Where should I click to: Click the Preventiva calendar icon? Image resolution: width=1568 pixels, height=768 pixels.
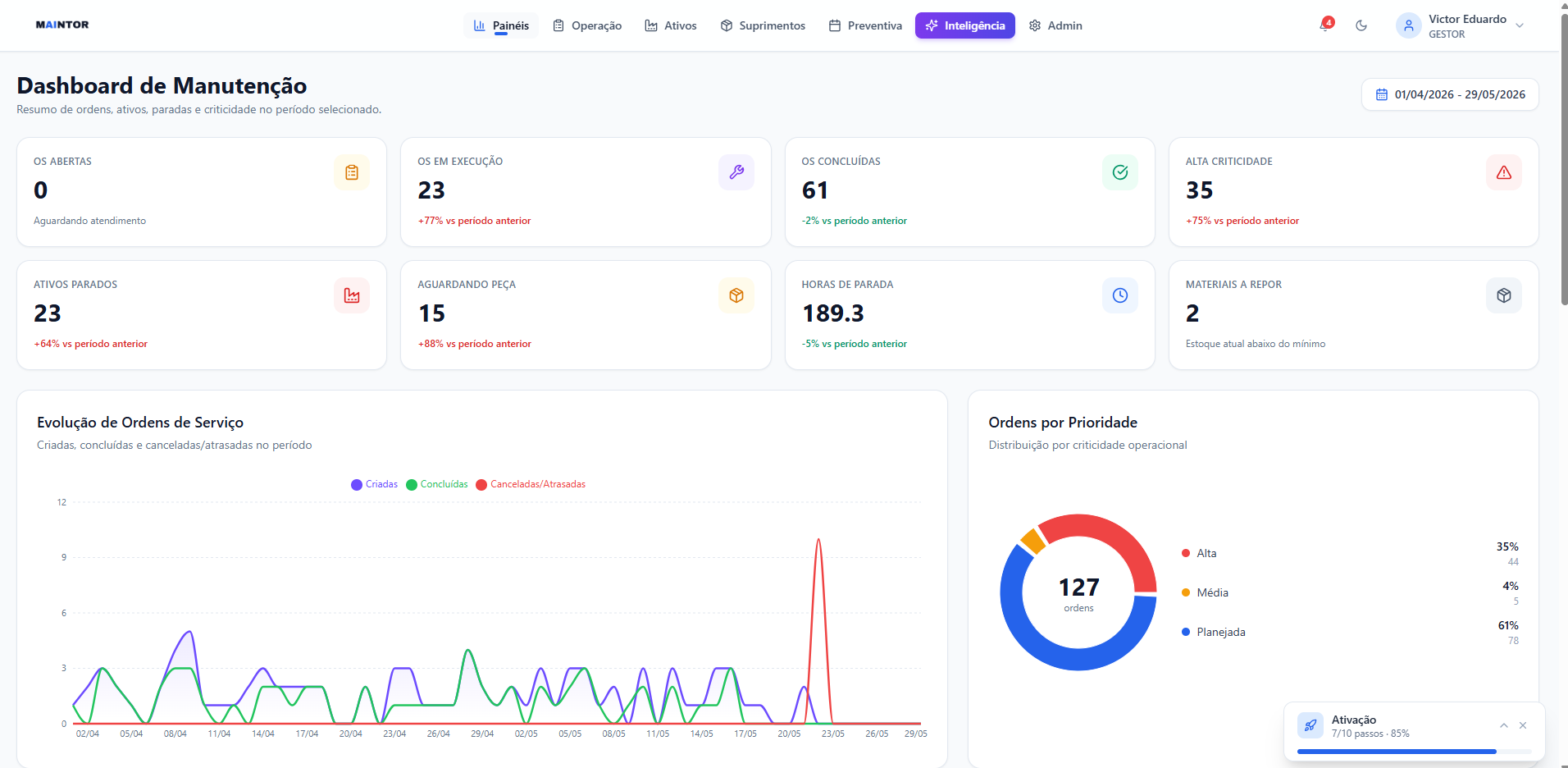pyautogui.click(x=835, y=25)
